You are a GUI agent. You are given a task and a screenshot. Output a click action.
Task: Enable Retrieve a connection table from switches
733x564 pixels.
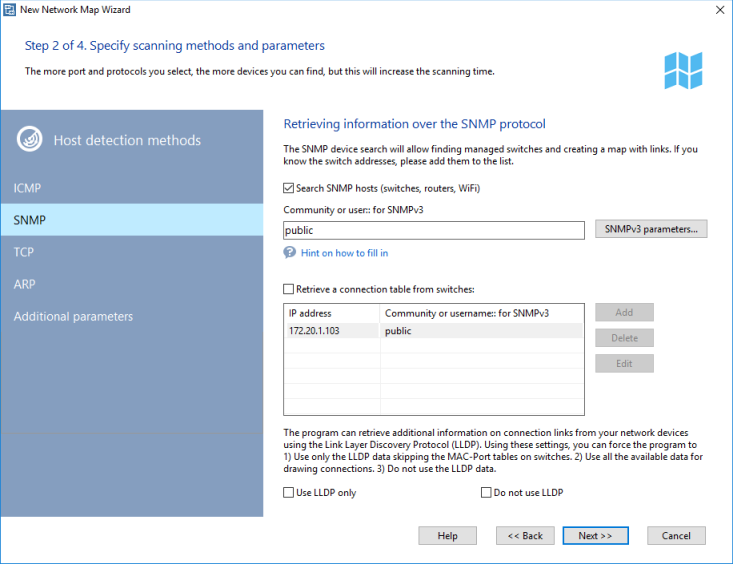tap(289, 289)
